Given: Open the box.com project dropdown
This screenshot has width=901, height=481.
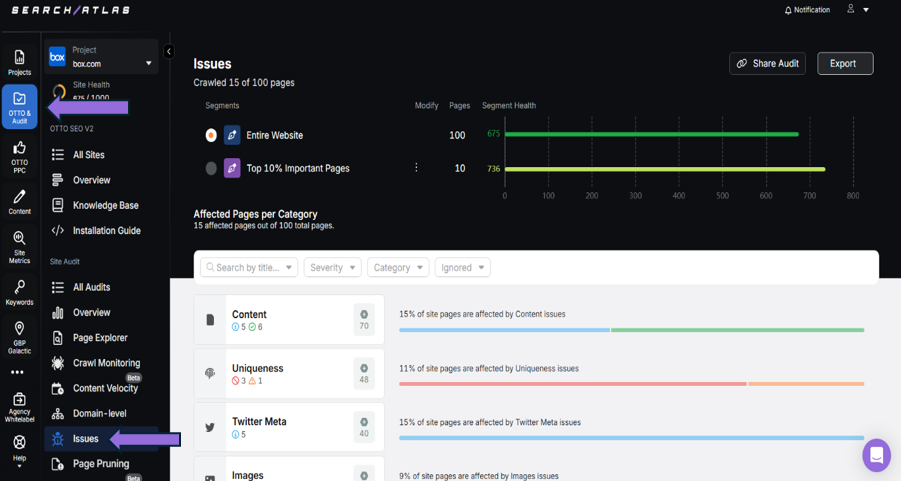Looking at the screenshot, I should [101, 57].
